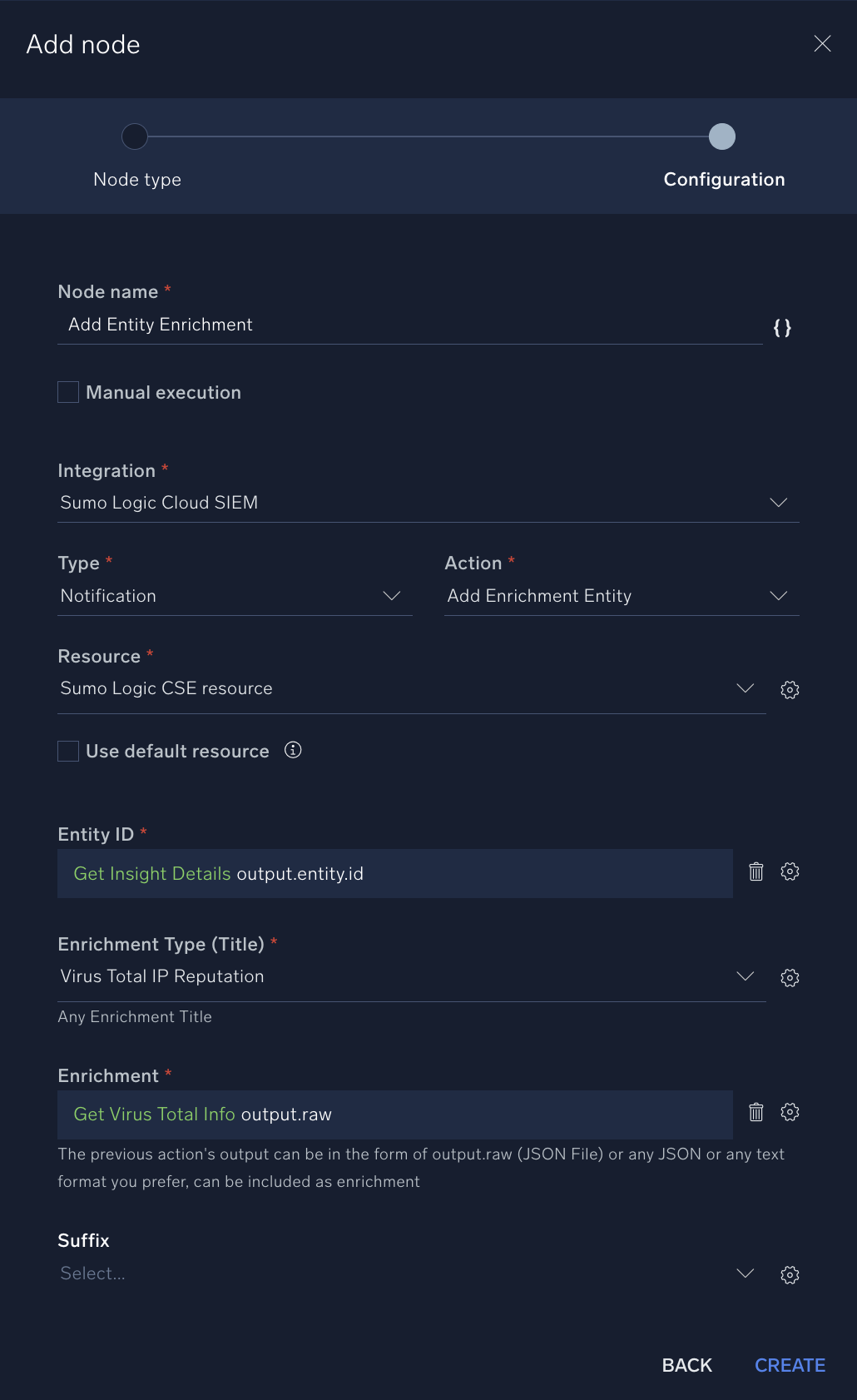Image resolution: width=857 pixels, height=1400 pixels.
Task: Click the gear icon beside Suffix
Action: 790,1274
